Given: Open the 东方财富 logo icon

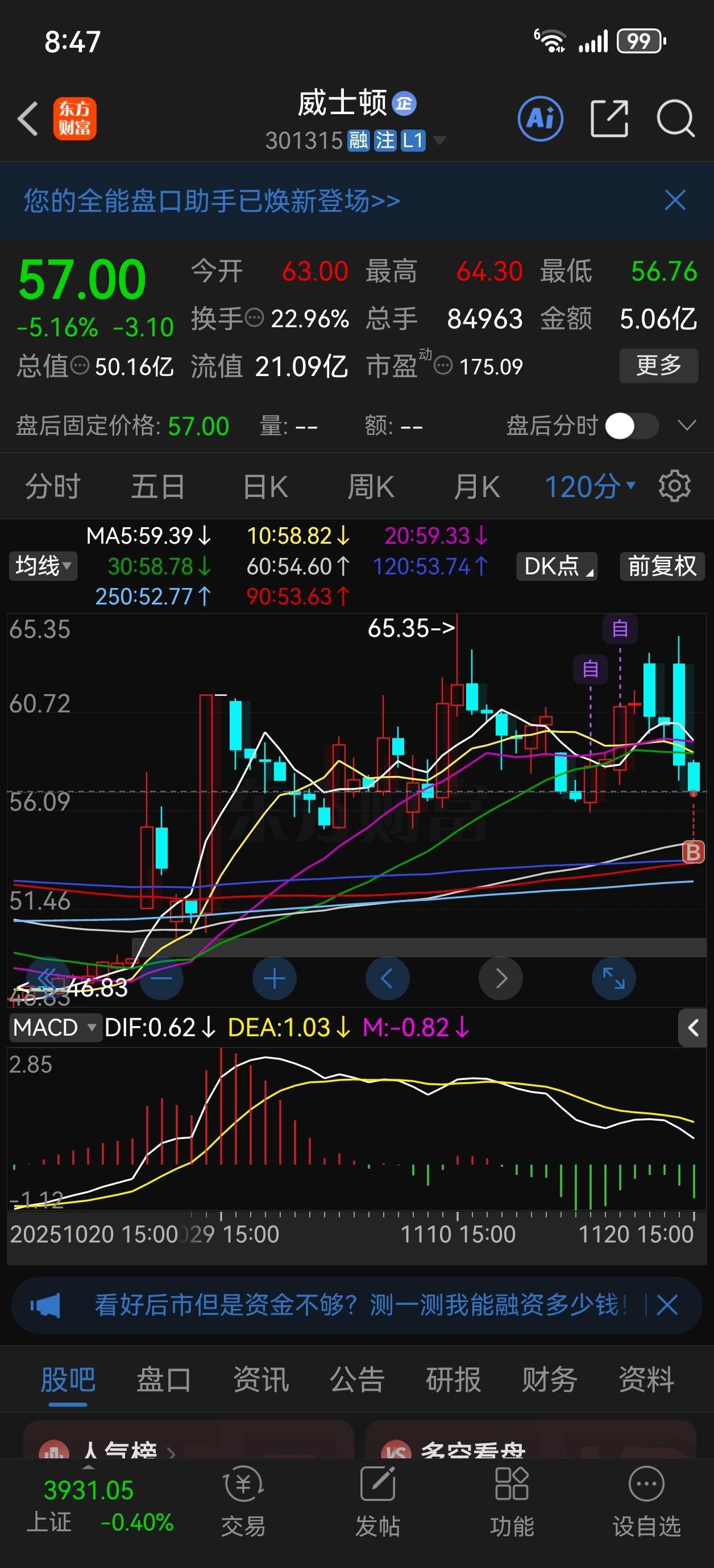Looking at the screenshot, I should (74, 118).
